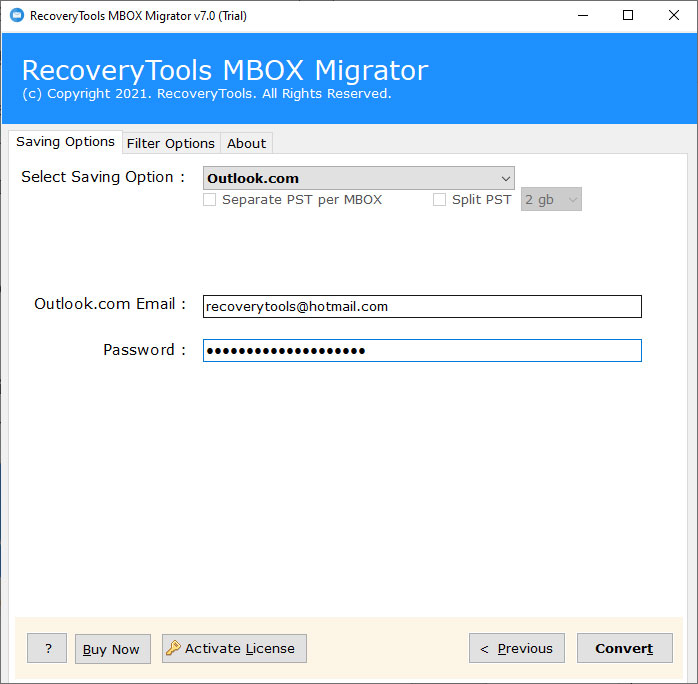Toggle the Split PST checkbox
The height and width of the screenshot is (684, 698).
[439, 199]
